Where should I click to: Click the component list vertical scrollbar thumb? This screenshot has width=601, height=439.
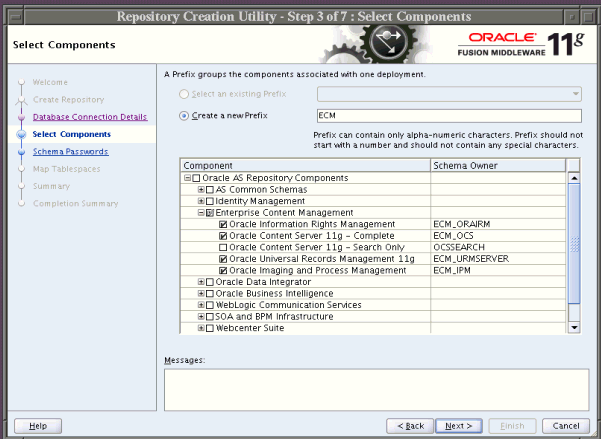[x=574, y=244]
